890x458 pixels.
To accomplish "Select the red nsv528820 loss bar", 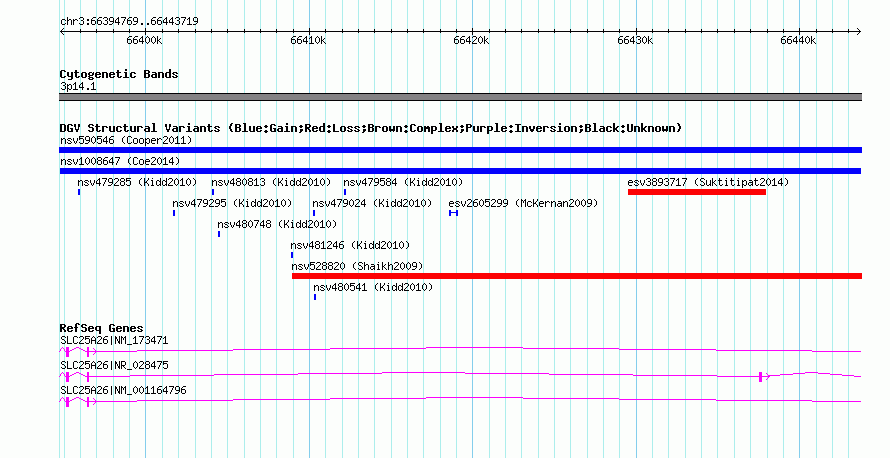I will 577,276.
